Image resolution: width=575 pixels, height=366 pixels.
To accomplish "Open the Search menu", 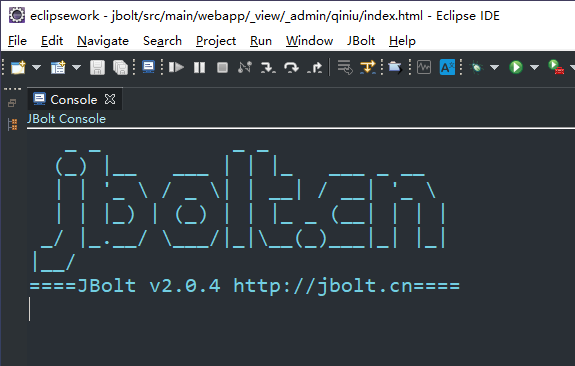I will (162, 41).
